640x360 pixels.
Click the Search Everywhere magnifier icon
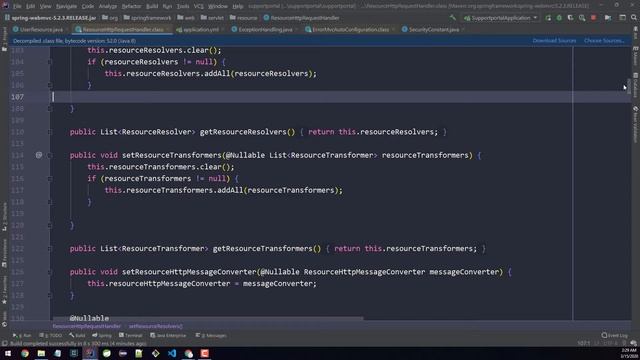[634, 18]
